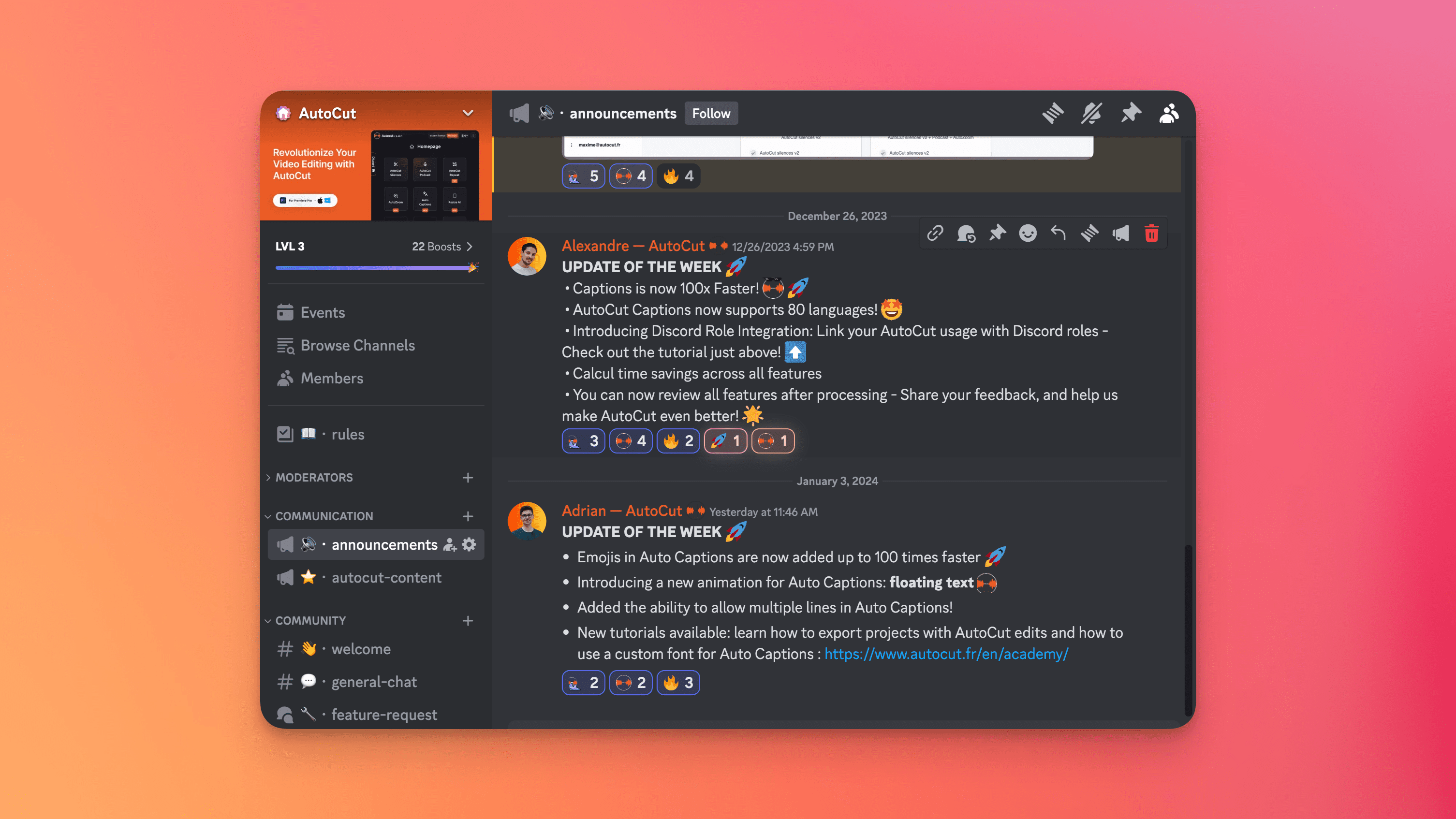
Task: Toggle fire reaction with count 3
Action: (x=678, y=683)
